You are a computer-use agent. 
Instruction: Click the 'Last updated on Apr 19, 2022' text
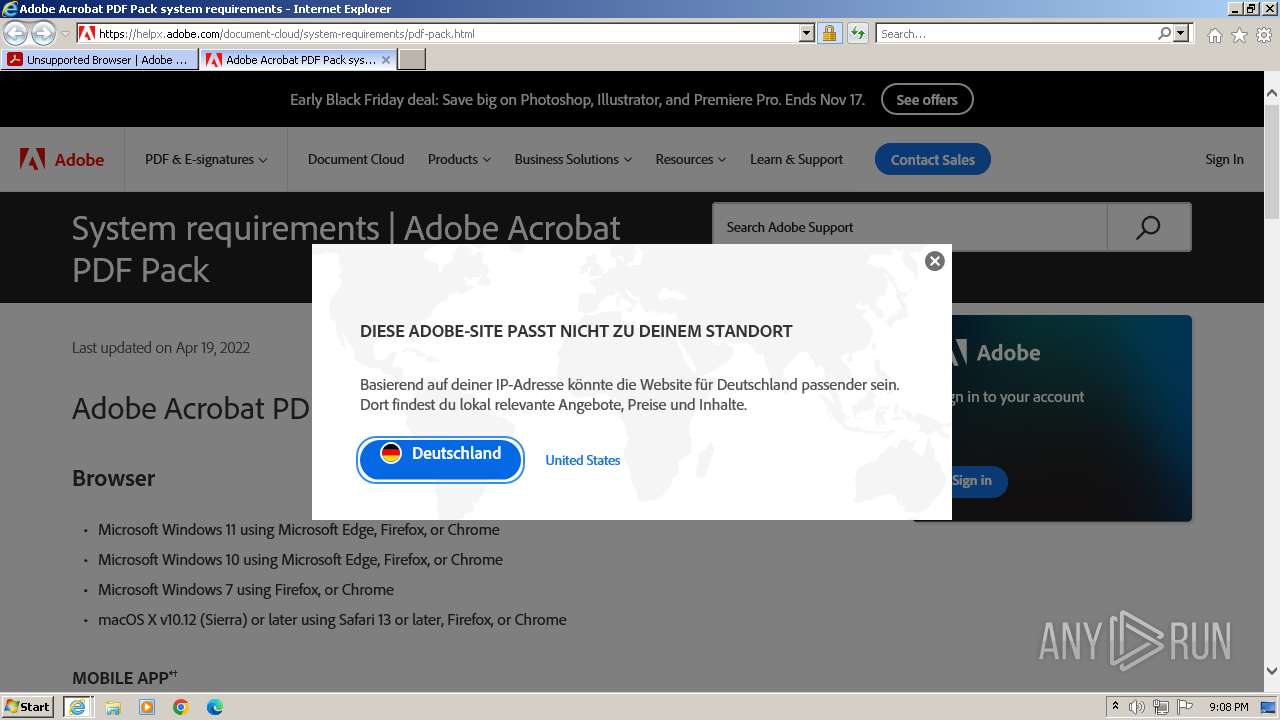click(161, 347)
